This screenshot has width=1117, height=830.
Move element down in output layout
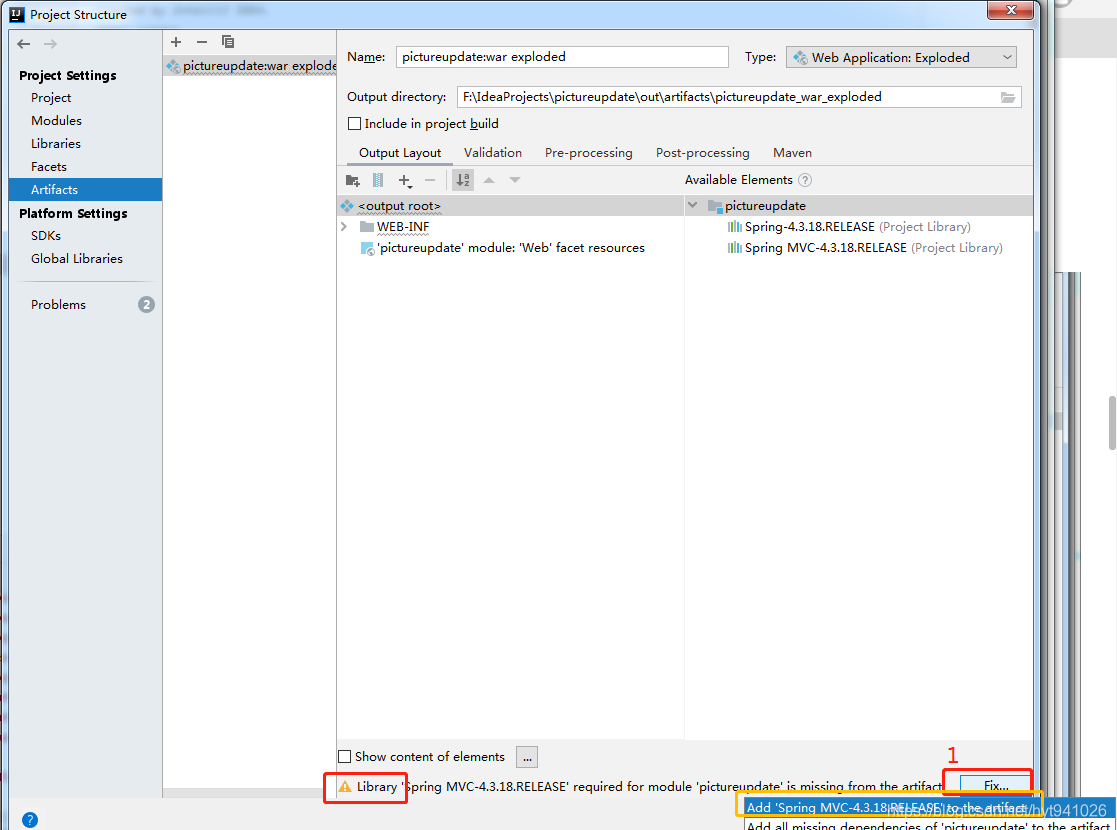coord(514,180)
